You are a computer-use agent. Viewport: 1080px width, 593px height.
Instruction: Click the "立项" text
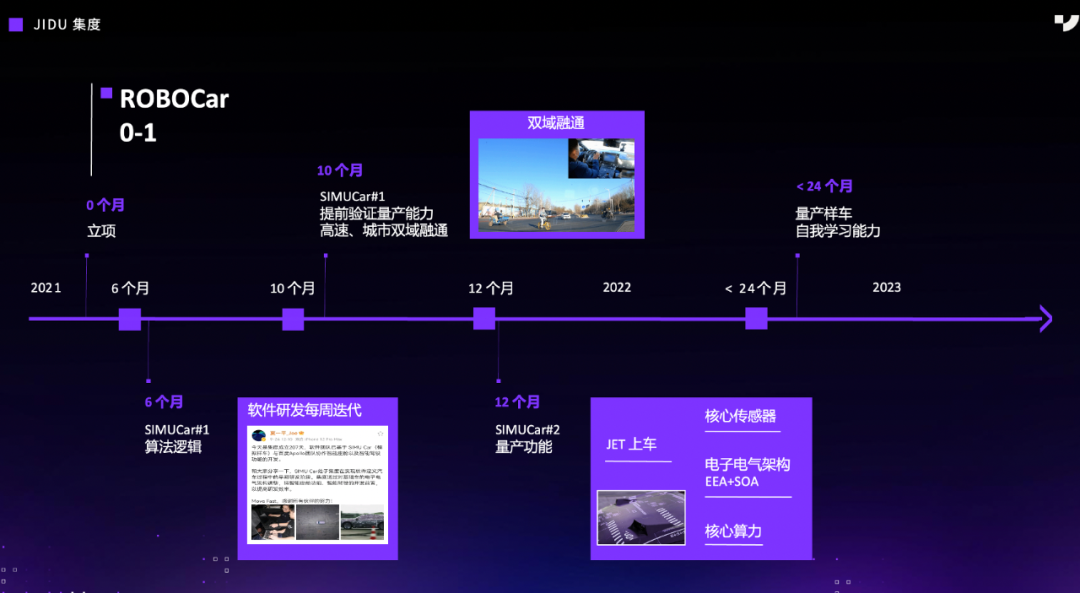(101, 231)
